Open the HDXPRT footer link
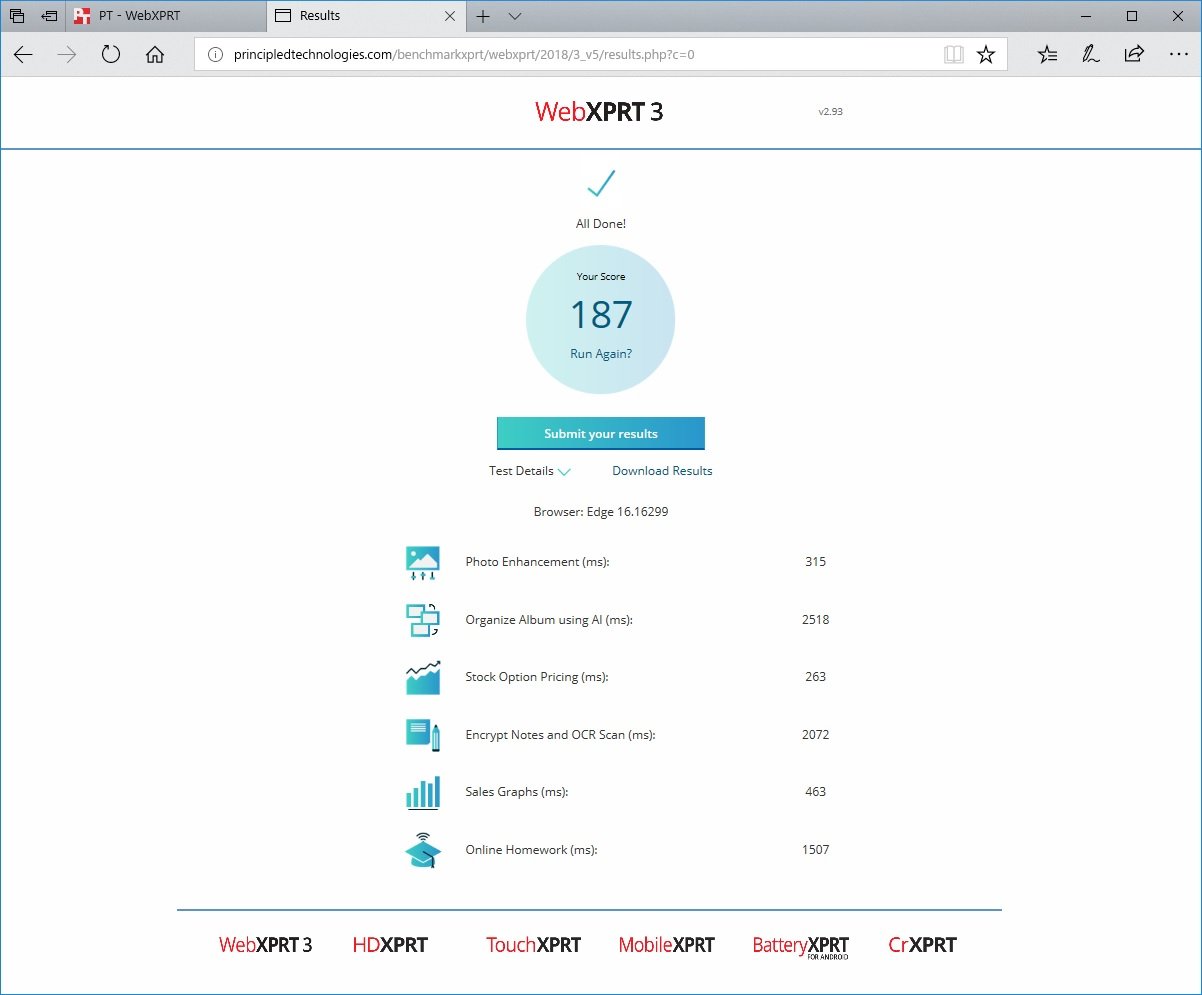 pyautogui.click(x=390, y=945)
